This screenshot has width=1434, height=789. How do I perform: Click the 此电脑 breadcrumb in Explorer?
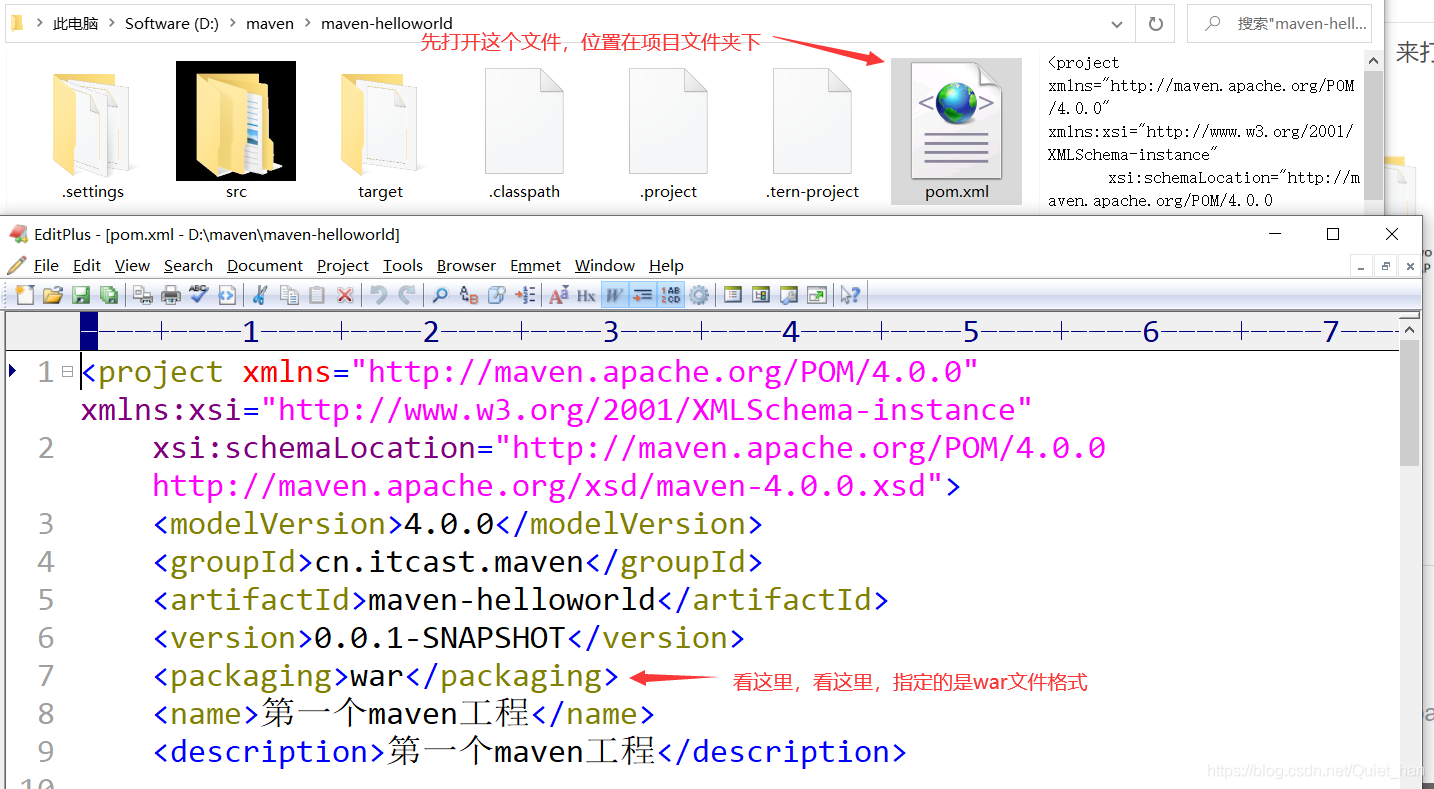(75, 23)
